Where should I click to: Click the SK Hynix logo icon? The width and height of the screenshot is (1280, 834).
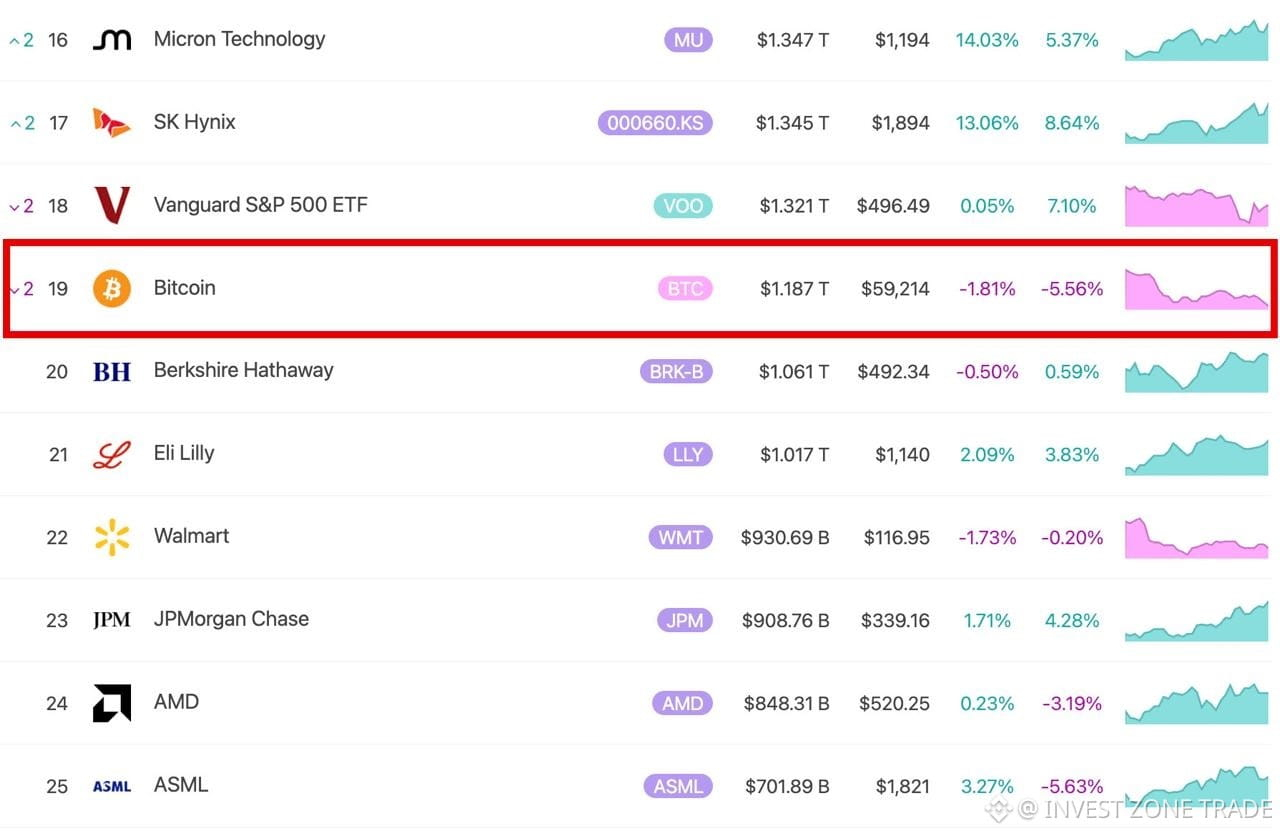[x=112, y=123]
